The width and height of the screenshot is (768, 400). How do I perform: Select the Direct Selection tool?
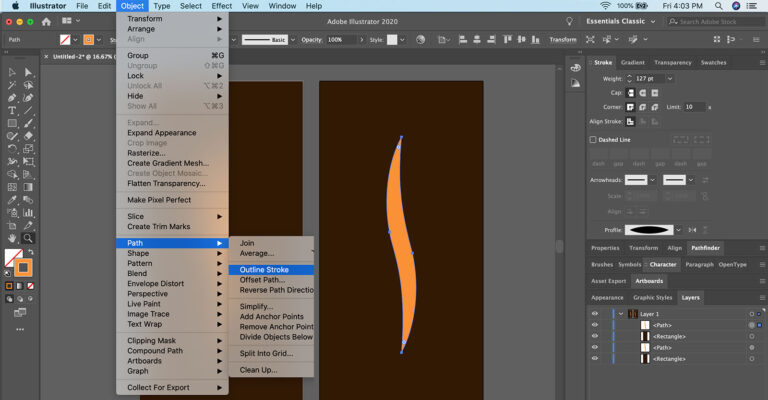click(x=28, y=72)
